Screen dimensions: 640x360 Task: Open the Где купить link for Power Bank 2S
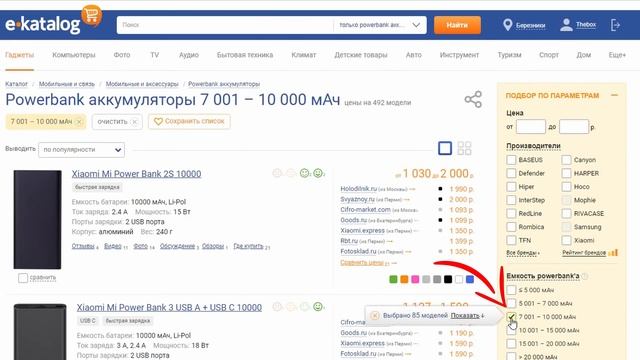pyautogui.click(x=248, y=246)
